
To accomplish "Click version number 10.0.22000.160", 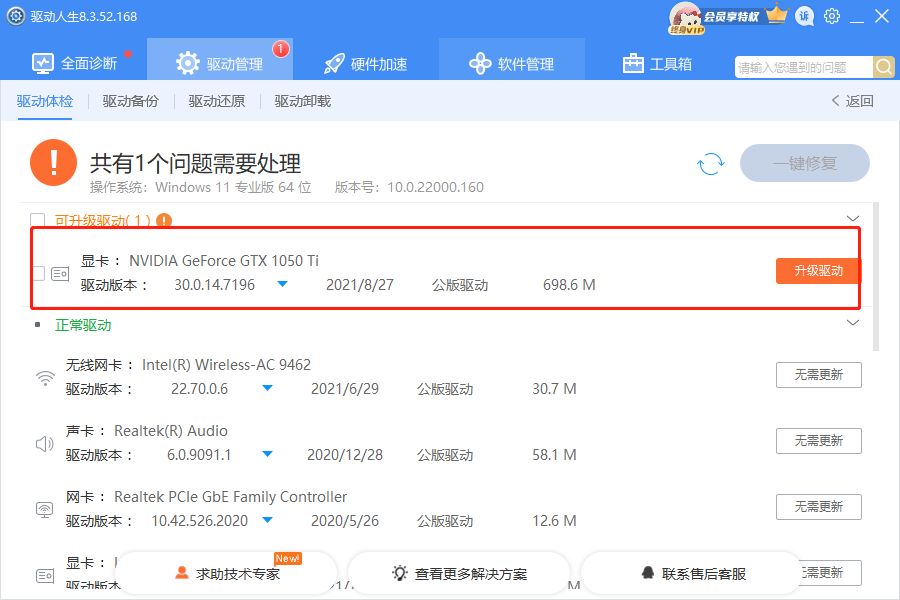I will (x=435, y=187).
